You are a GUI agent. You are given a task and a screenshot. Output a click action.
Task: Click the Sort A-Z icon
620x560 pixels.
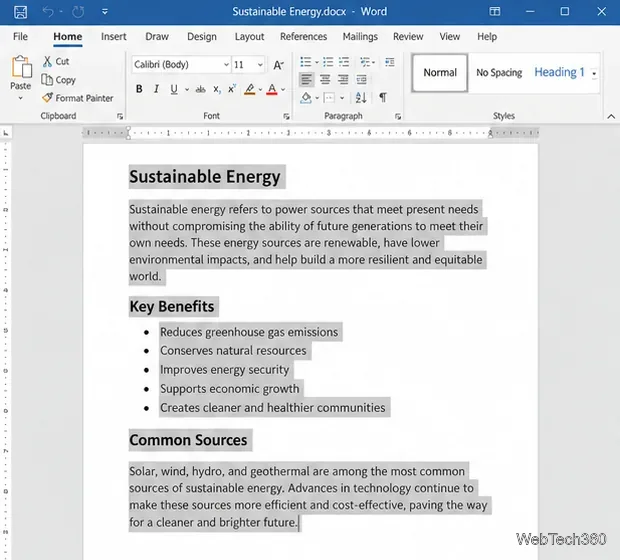coord(361,97)
